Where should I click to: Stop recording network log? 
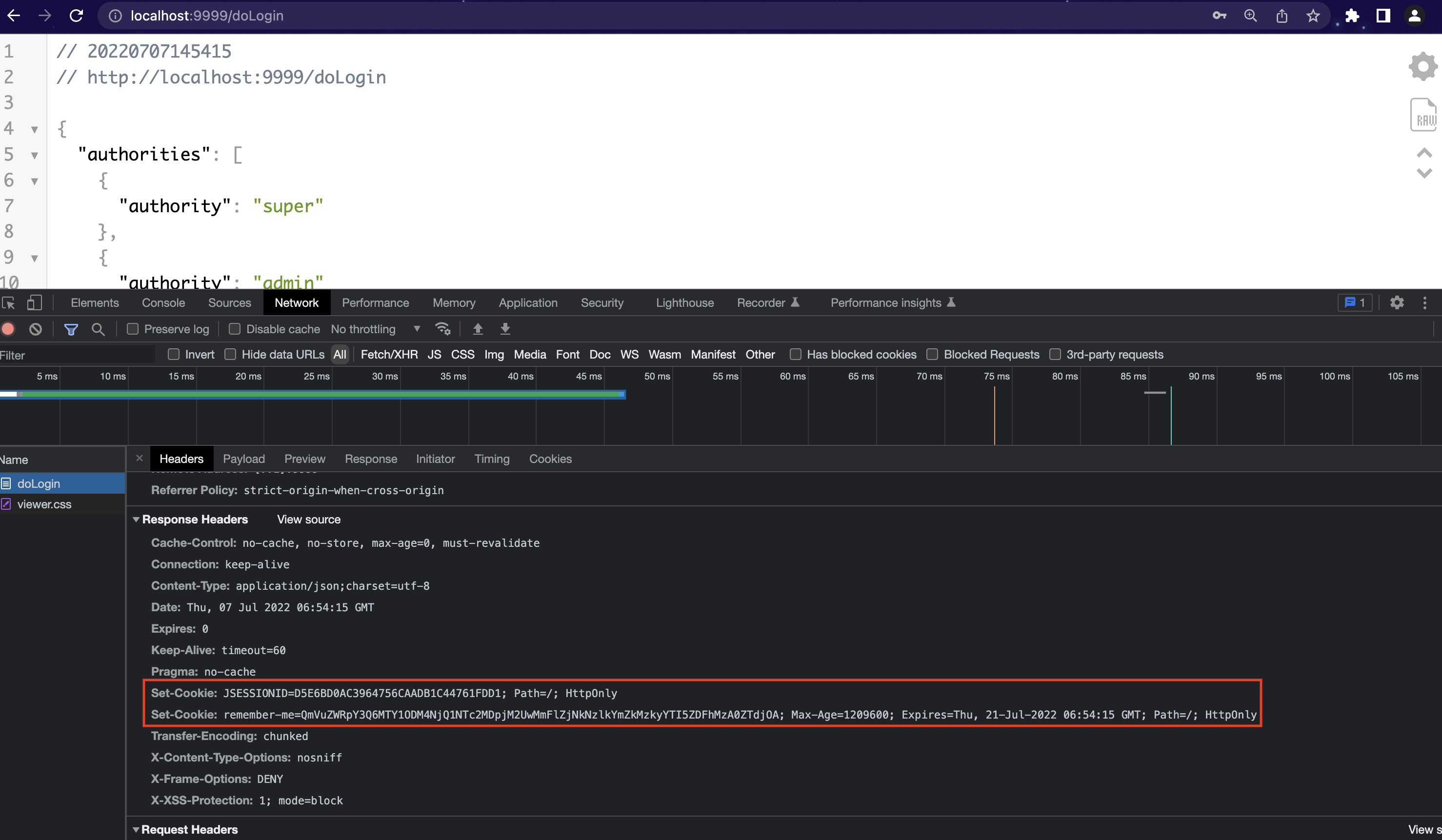point(8,329)
